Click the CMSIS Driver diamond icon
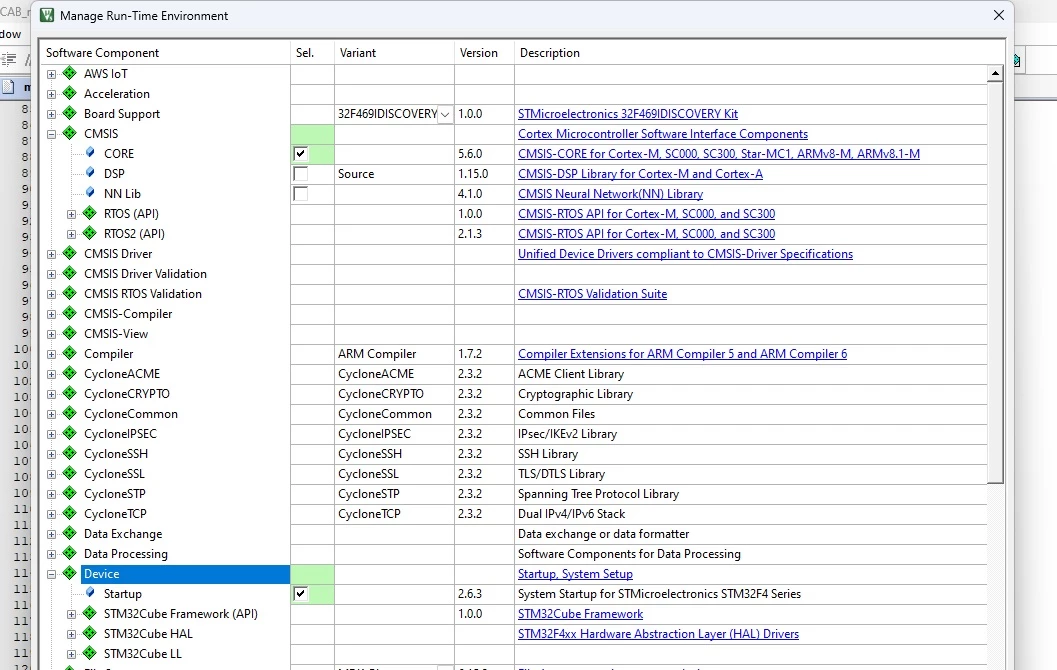 (69, 253)
